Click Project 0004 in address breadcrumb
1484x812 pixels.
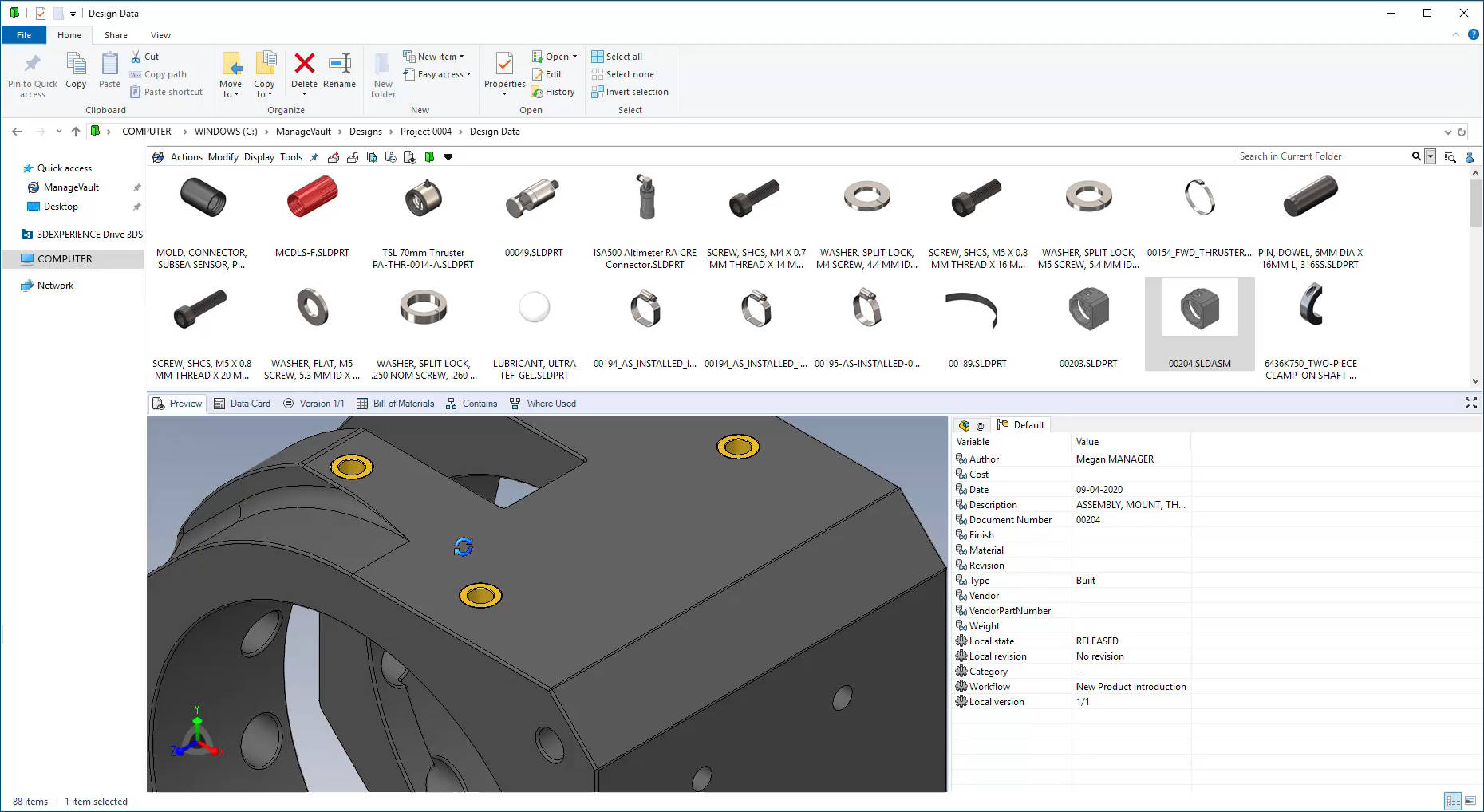pyautogui.click(x=425, y=132)
